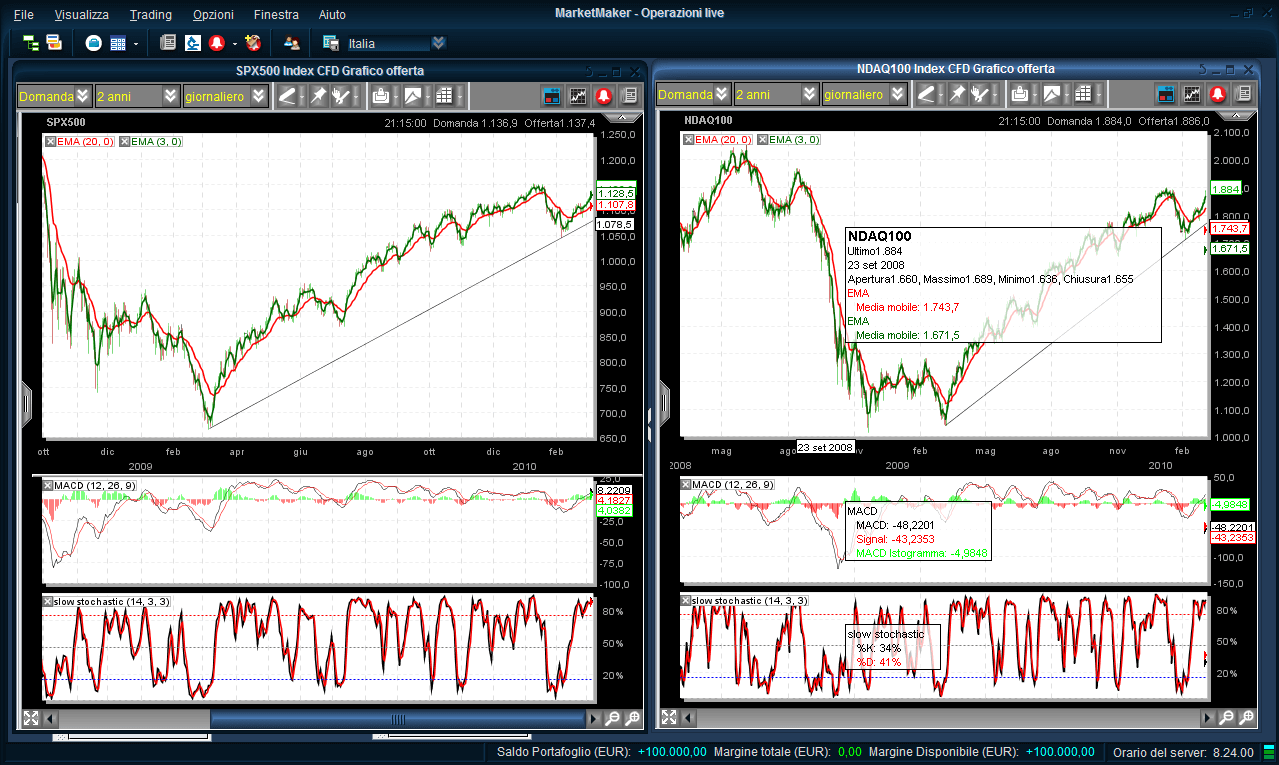
Task: Click the red alarm bell in SPX500 chart toolbar
Action: pyautogui.click(x=604, y=96)
